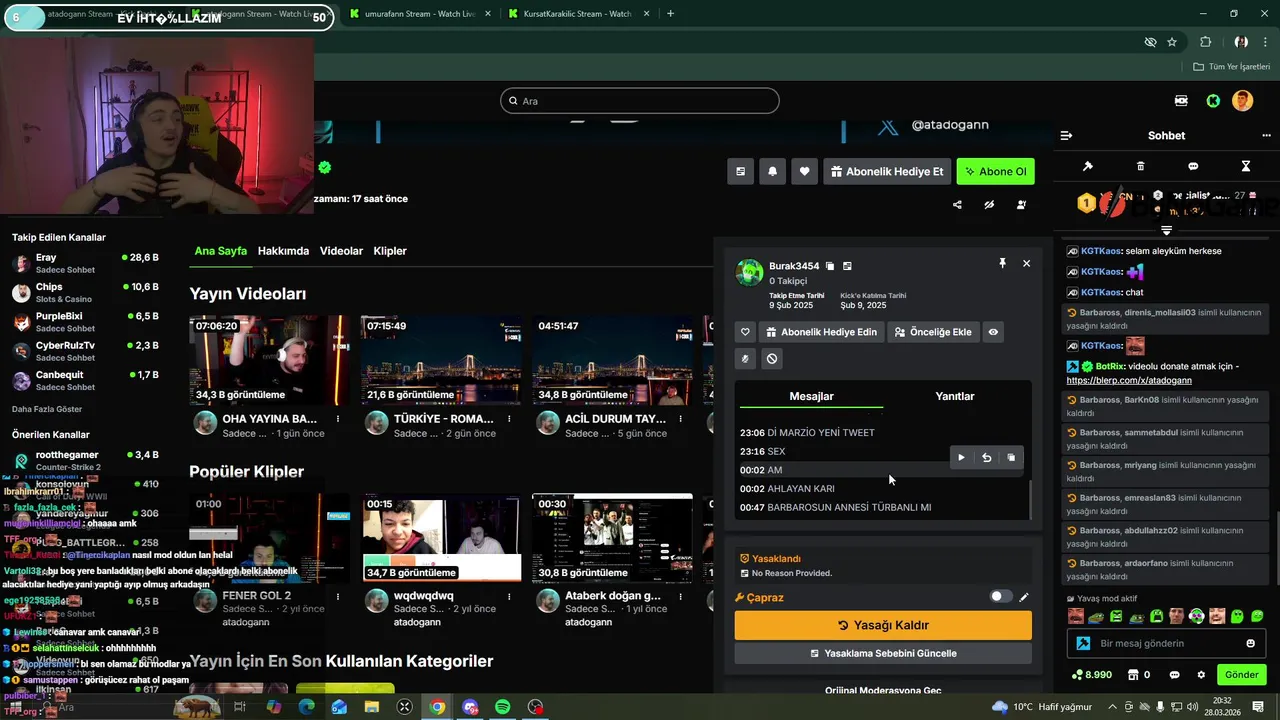1280x720 pixels.
Task: Open the Ana Sayfa tab
Action: pos(220,251)
